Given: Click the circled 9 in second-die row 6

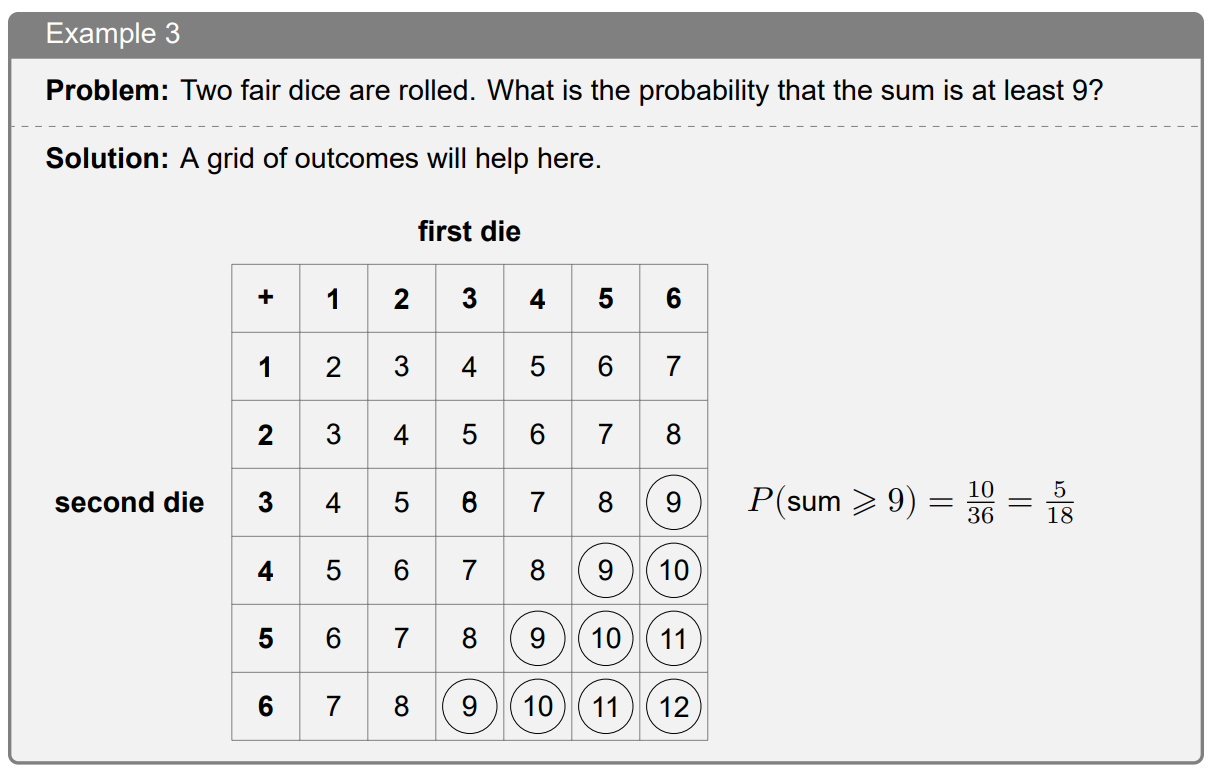Looking at the screenshot, I should 469,707.
